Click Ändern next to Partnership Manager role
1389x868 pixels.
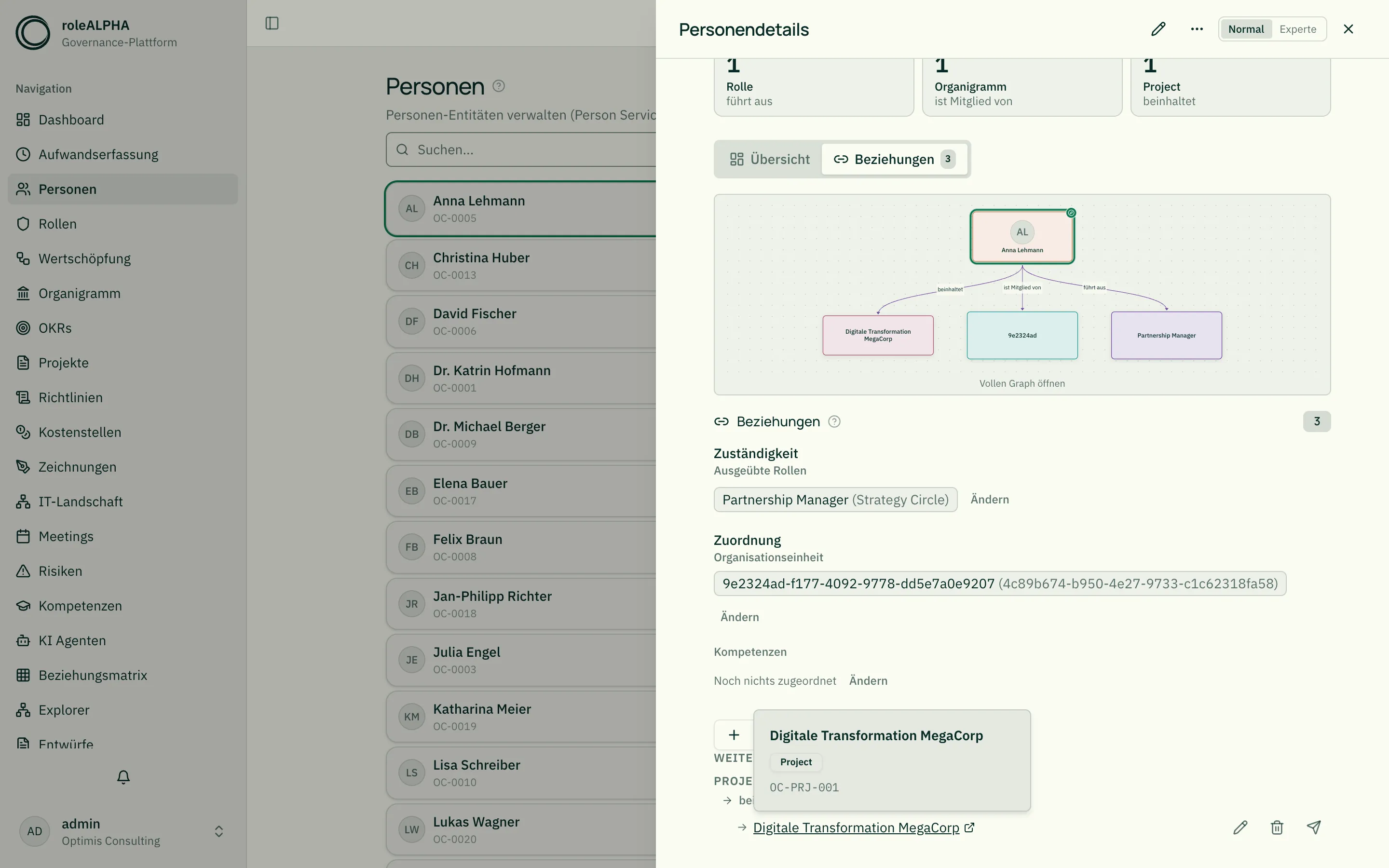990,500
